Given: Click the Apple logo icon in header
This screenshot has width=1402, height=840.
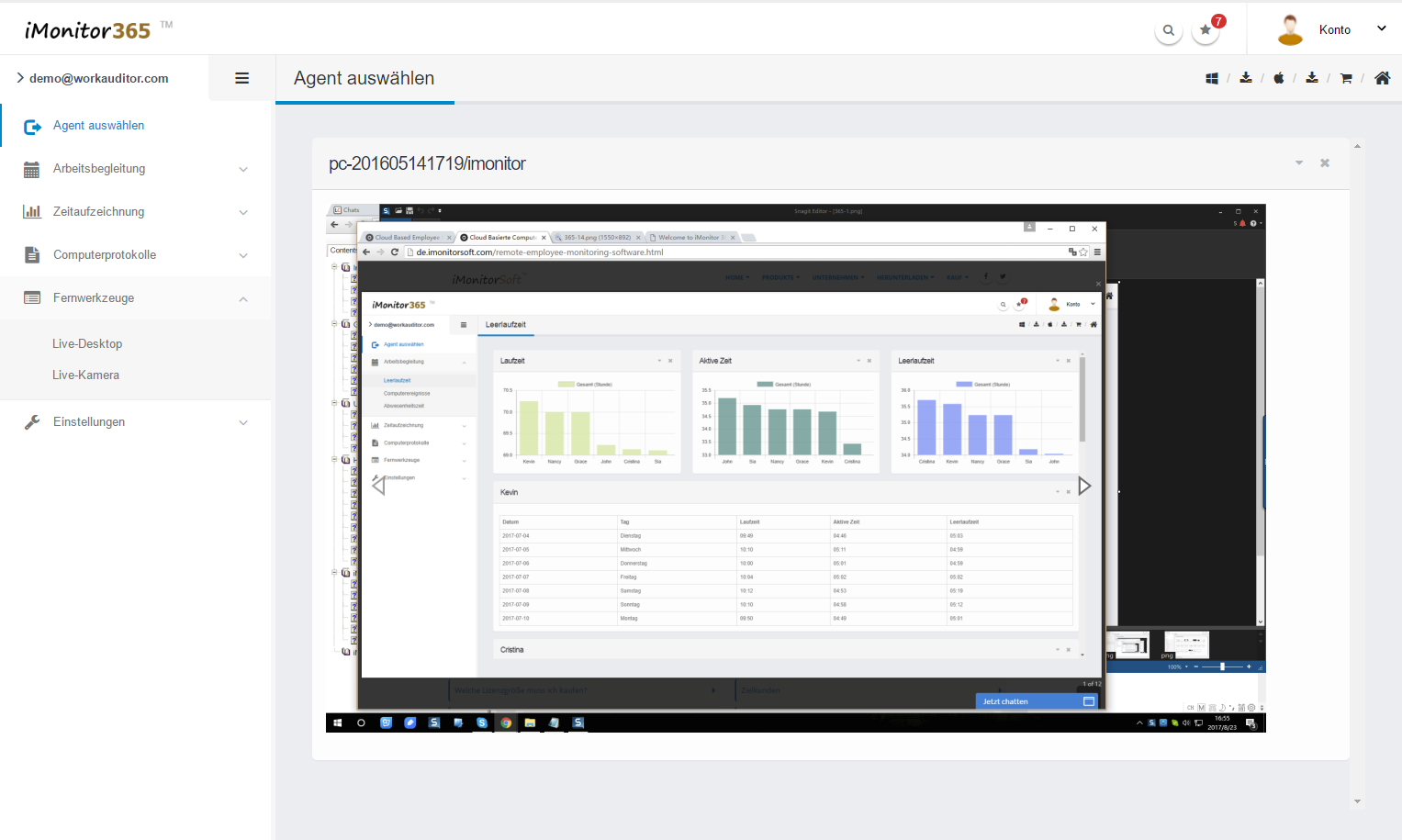Looking at the screenshot, I should [x=1279, y=79].
